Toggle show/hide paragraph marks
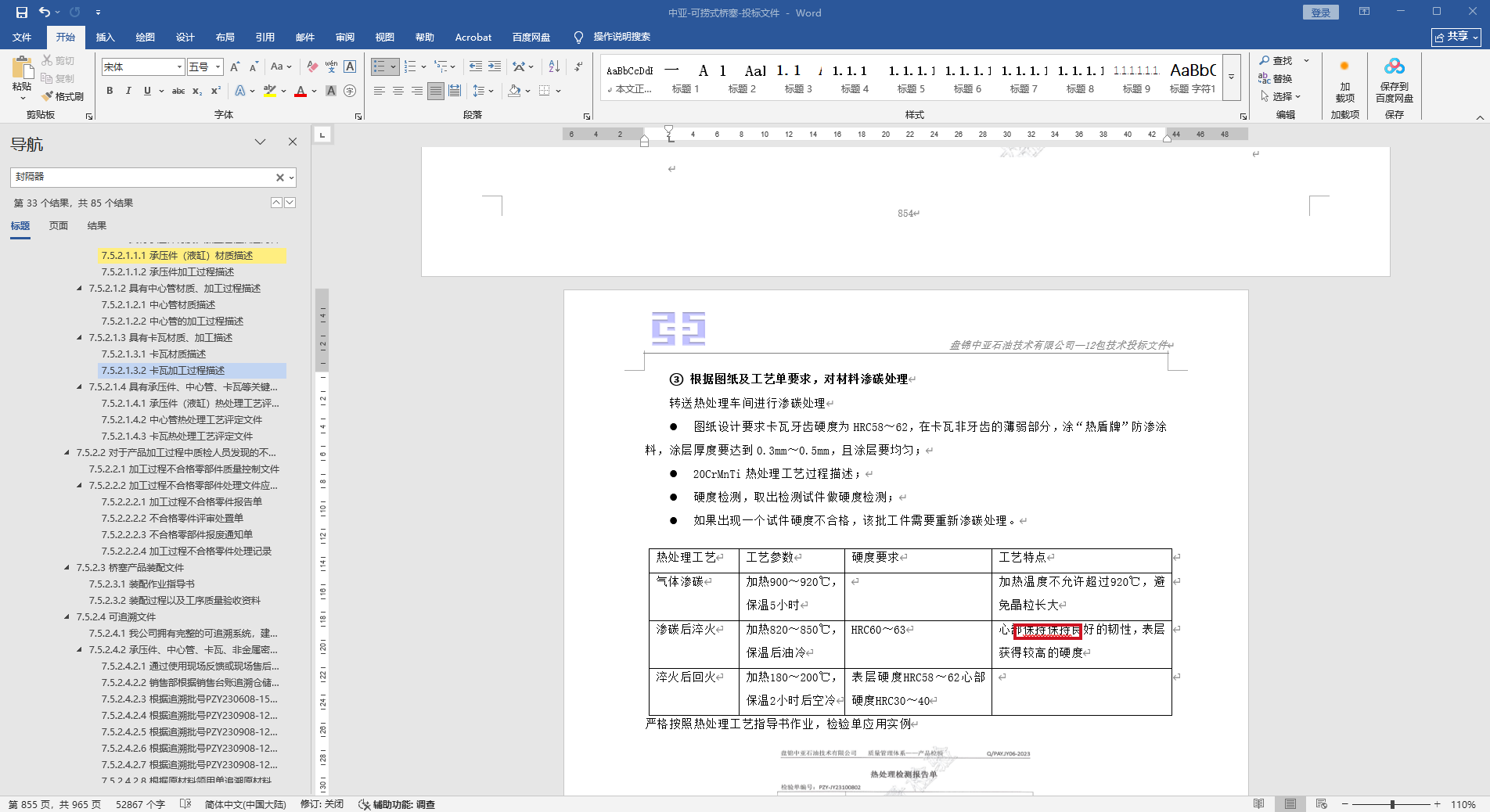 (x=578, y=67)
